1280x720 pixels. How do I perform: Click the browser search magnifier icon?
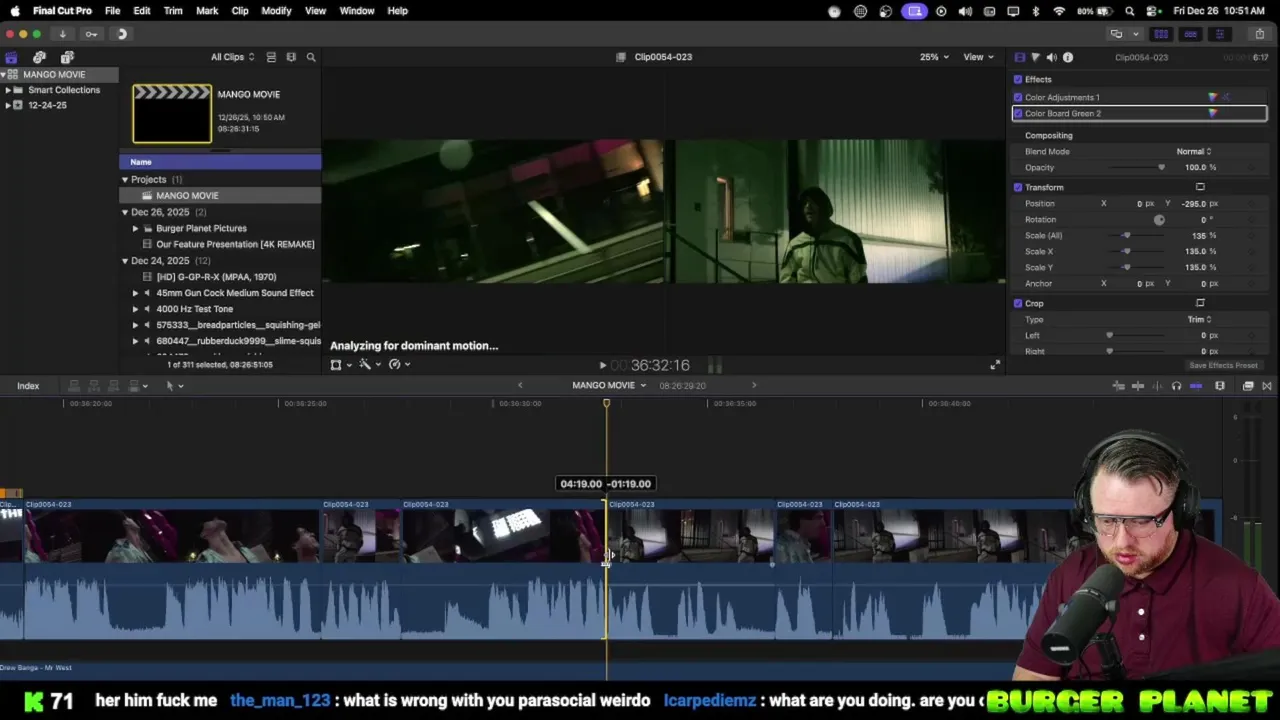click(x=311, y=57)
